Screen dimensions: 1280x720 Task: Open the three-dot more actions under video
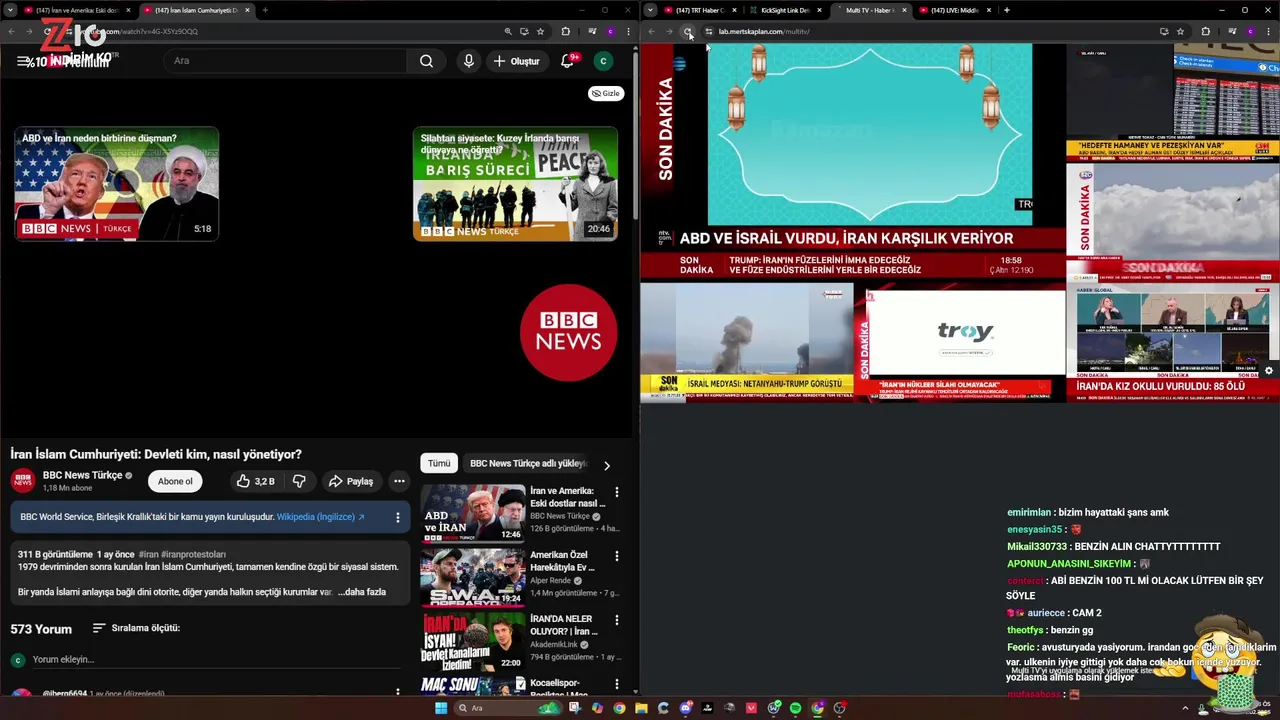tap(399, 481)
